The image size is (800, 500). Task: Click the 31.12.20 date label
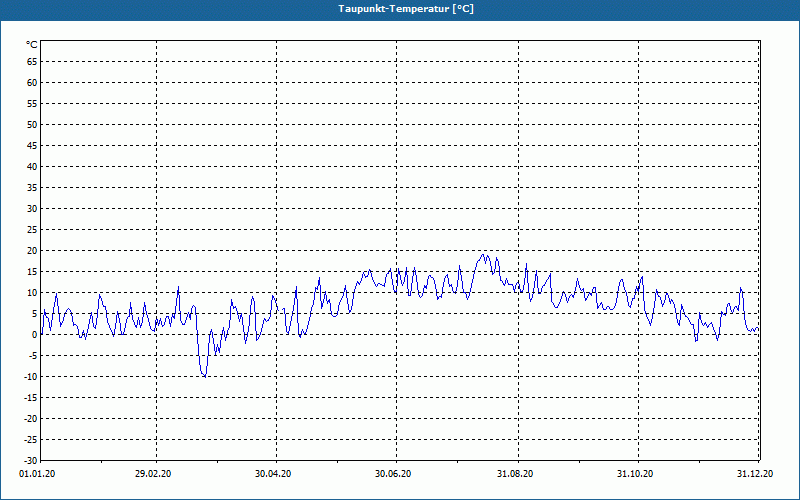point(755,474)
